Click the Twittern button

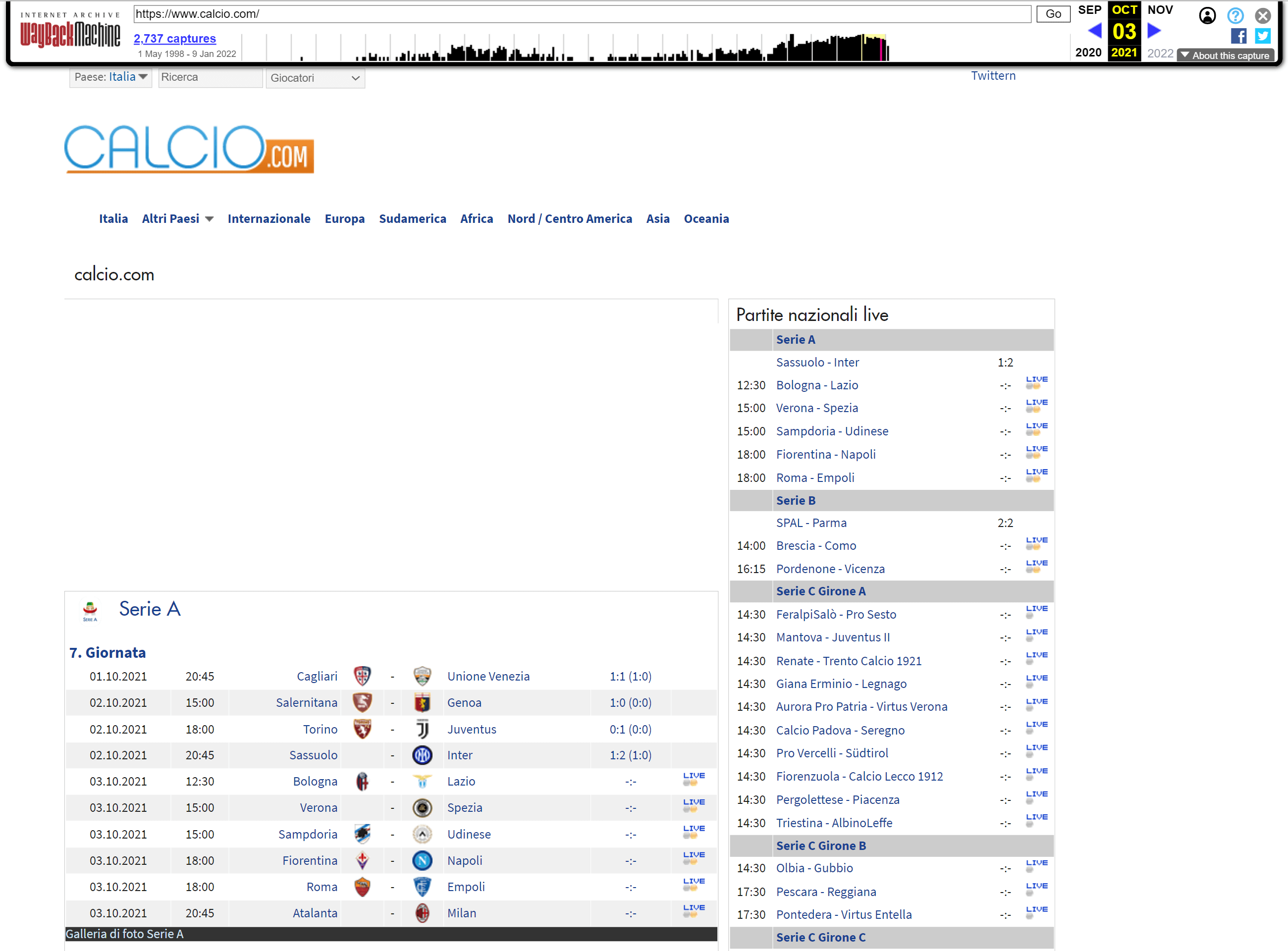[994, 77]
